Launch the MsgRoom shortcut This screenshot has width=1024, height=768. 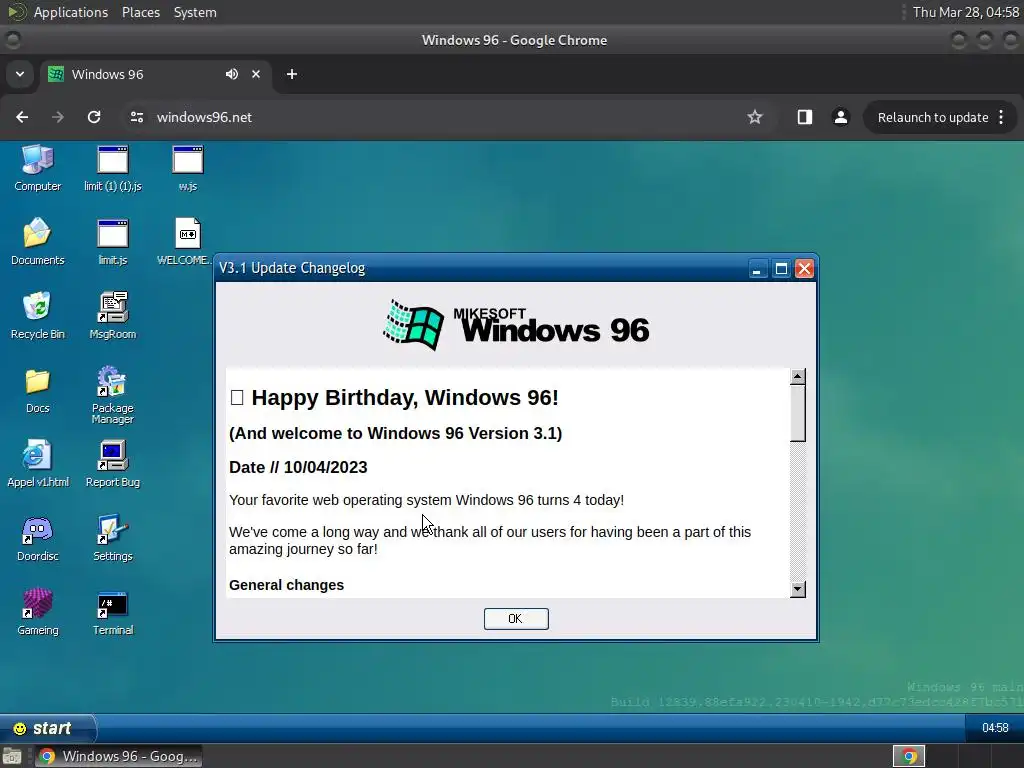tap(112, 315)
